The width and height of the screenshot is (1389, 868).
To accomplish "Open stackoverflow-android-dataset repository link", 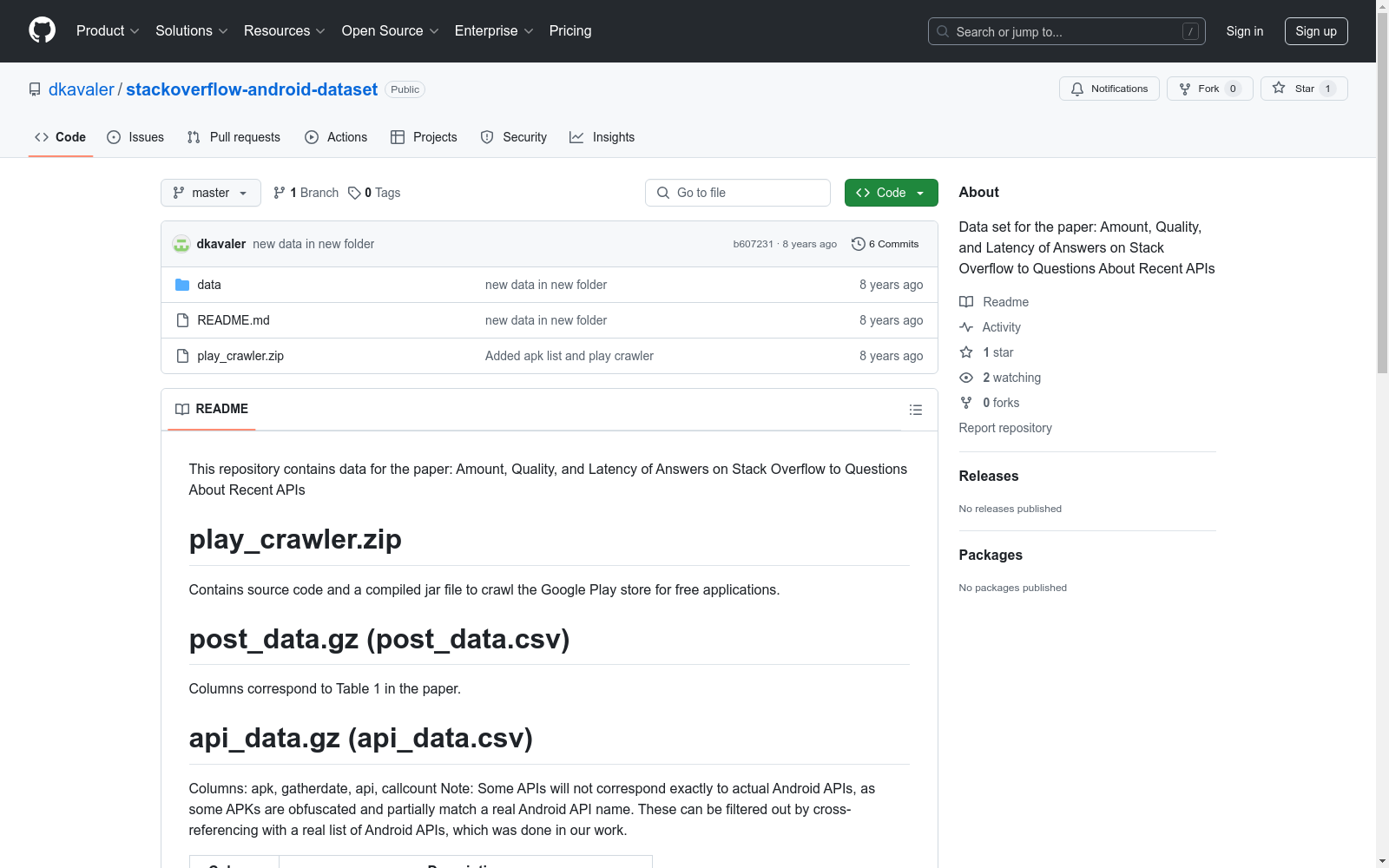I will click(252, 89).
